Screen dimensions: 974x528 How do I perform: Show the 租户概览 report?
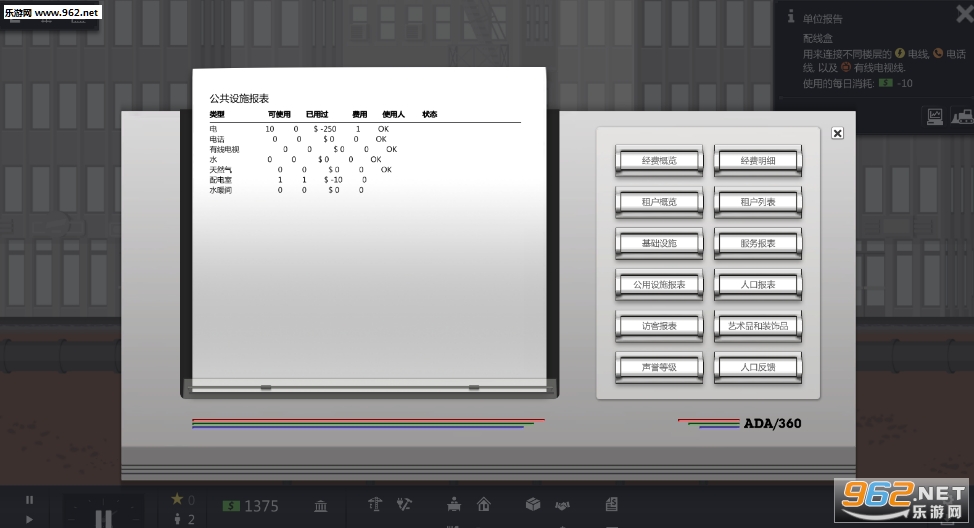[x=659, y=202]
